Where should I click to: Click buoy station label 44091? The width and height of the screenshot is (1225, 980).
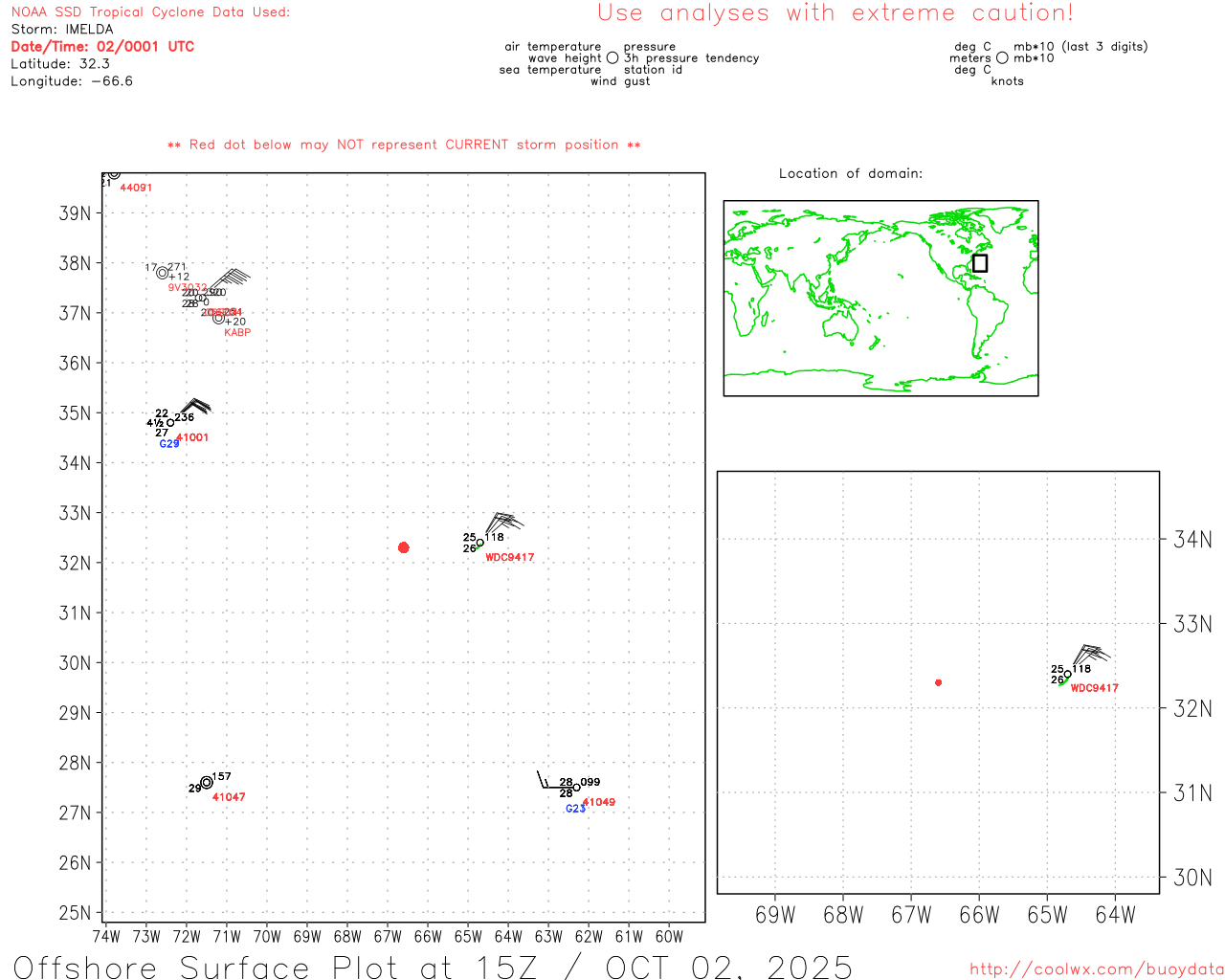pyautogui.click(x=136, y=188)
